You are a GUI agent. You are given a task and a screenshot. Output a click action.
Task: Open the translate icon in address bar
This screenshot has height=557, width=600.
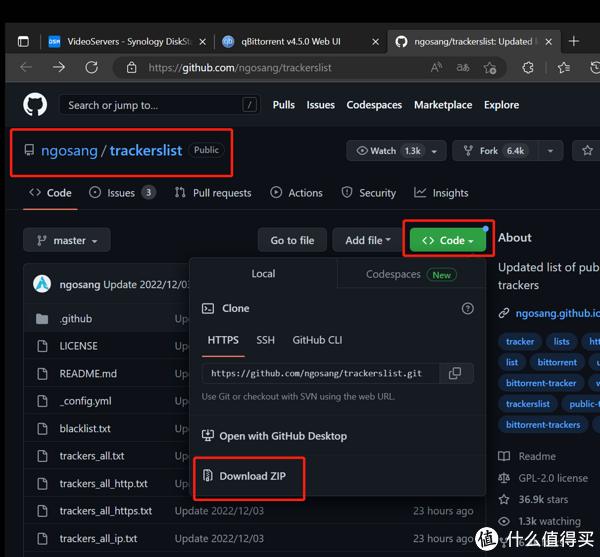[463, 68]
